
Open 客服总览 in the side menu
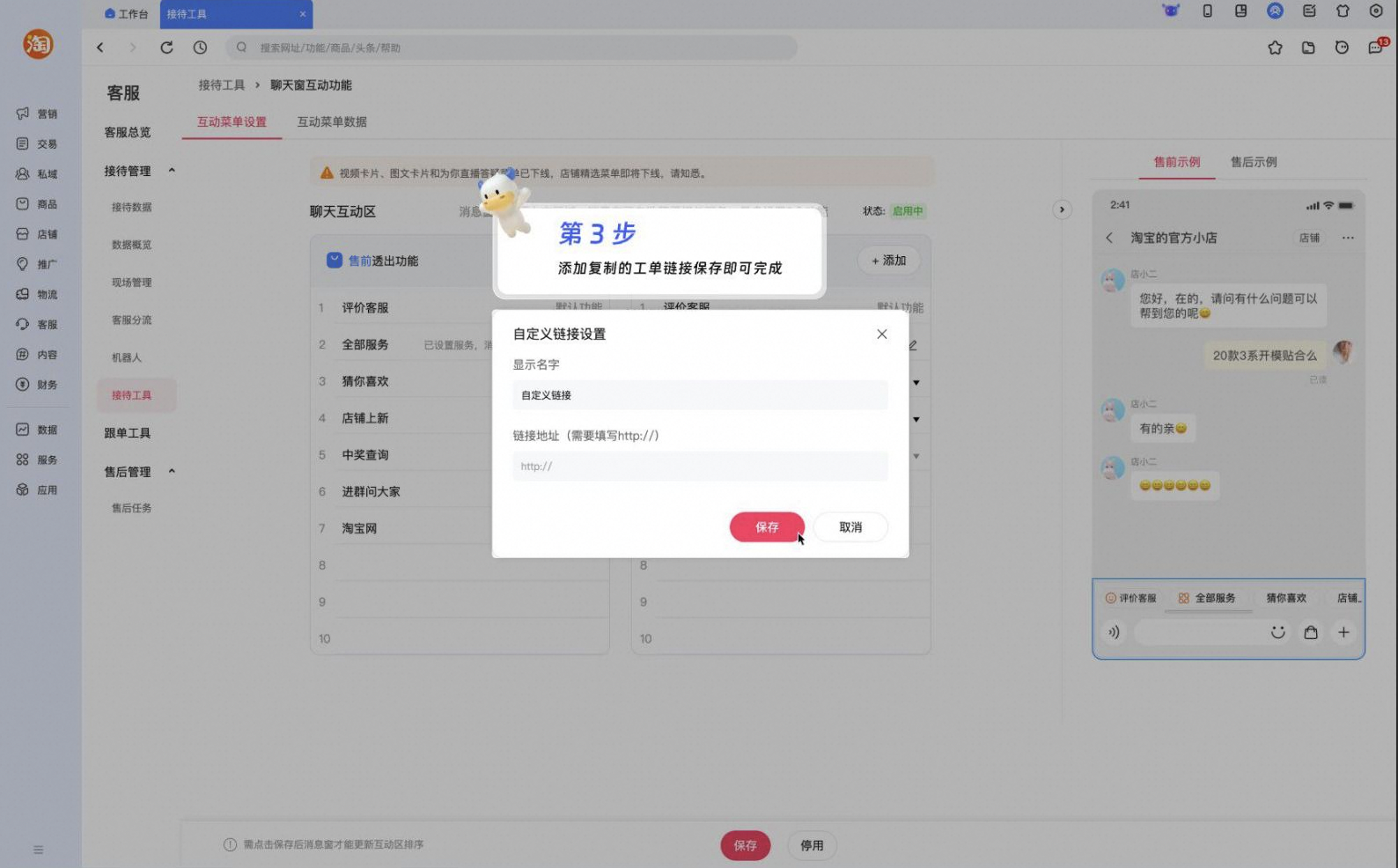pyautogui.click(x=128, y=132)
